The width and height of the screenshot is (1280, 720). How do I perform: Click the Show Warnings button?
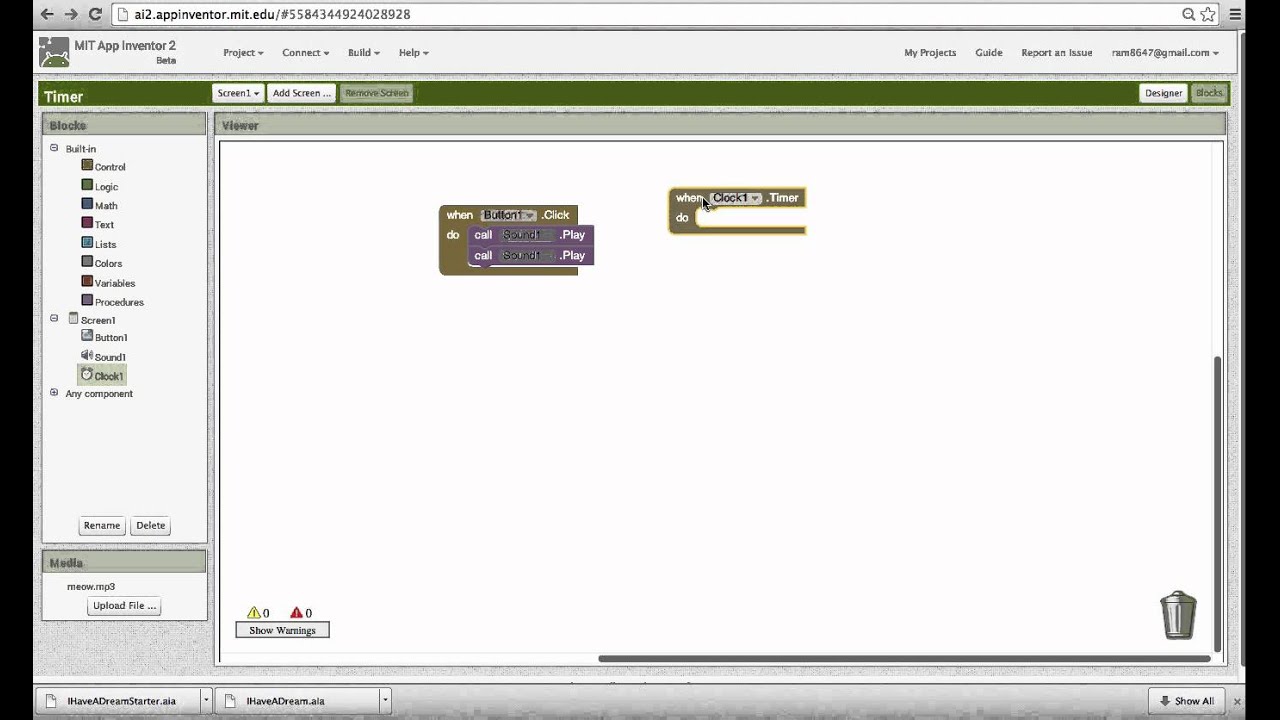(282, 630)
